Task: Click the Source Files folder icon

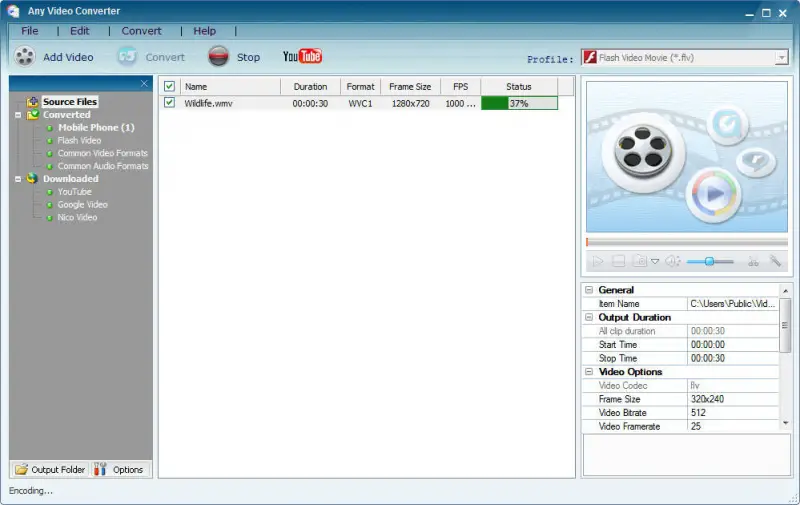Action: coord(33,102)
